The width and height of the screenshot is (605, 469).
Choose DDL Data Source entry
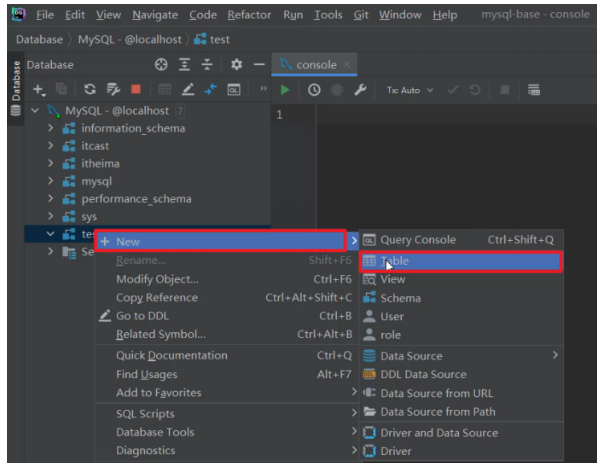tap(461, 374)
